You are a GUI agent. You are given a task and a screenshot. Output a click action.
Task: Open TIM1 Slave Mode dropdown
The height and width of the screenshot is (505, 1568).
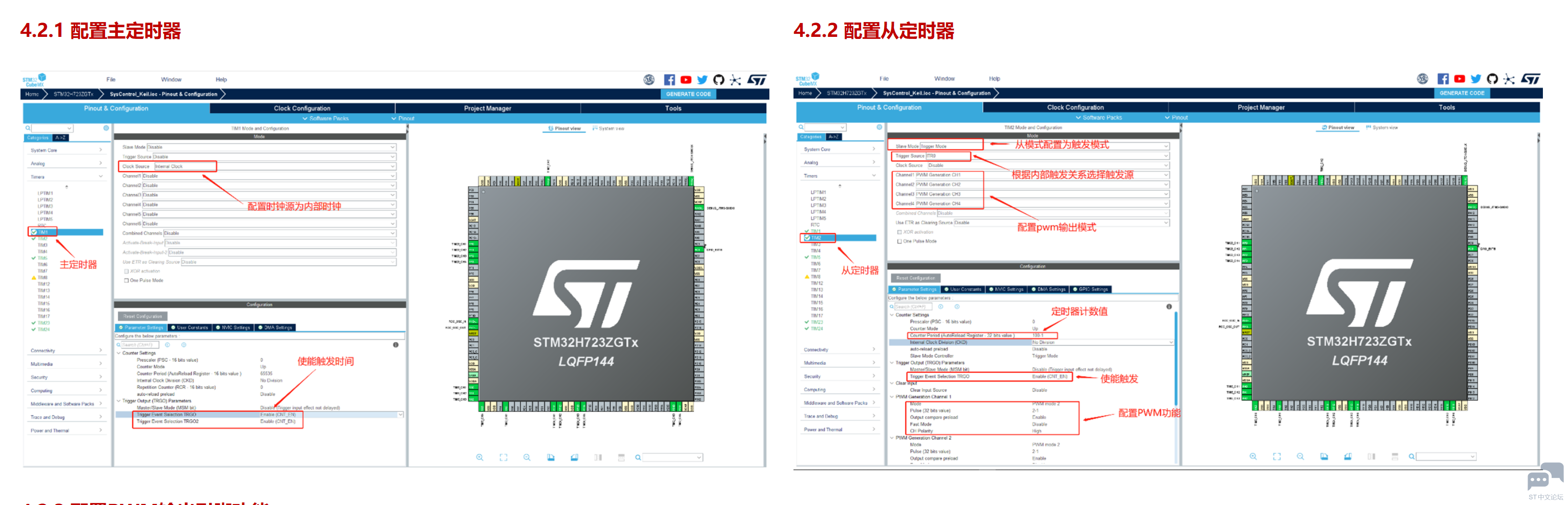[x=271, y=147]
